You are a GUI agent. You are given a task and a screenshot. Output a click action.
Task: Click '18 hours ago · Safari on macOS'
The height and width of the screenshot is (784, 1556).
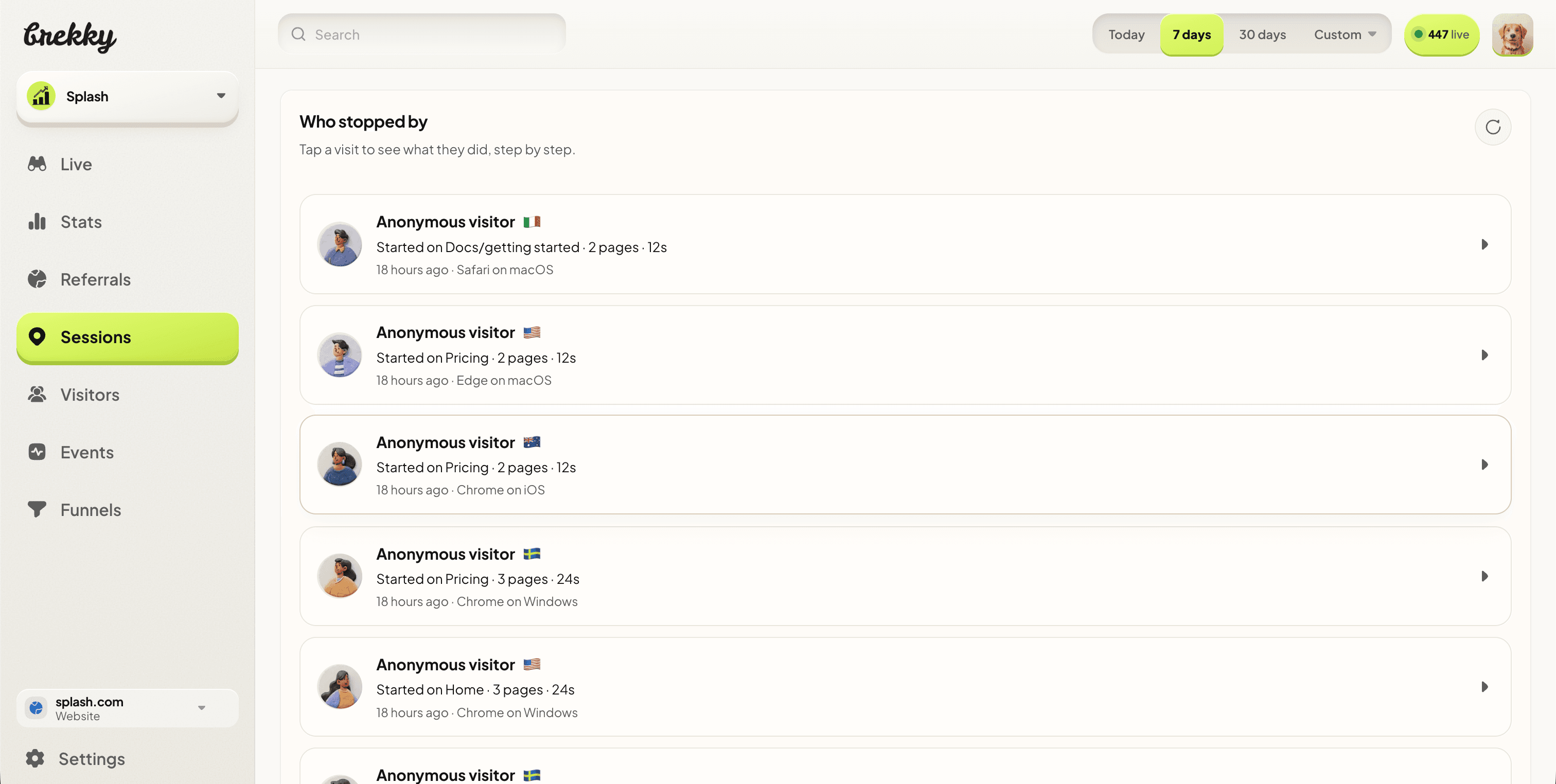coord(465,270)
